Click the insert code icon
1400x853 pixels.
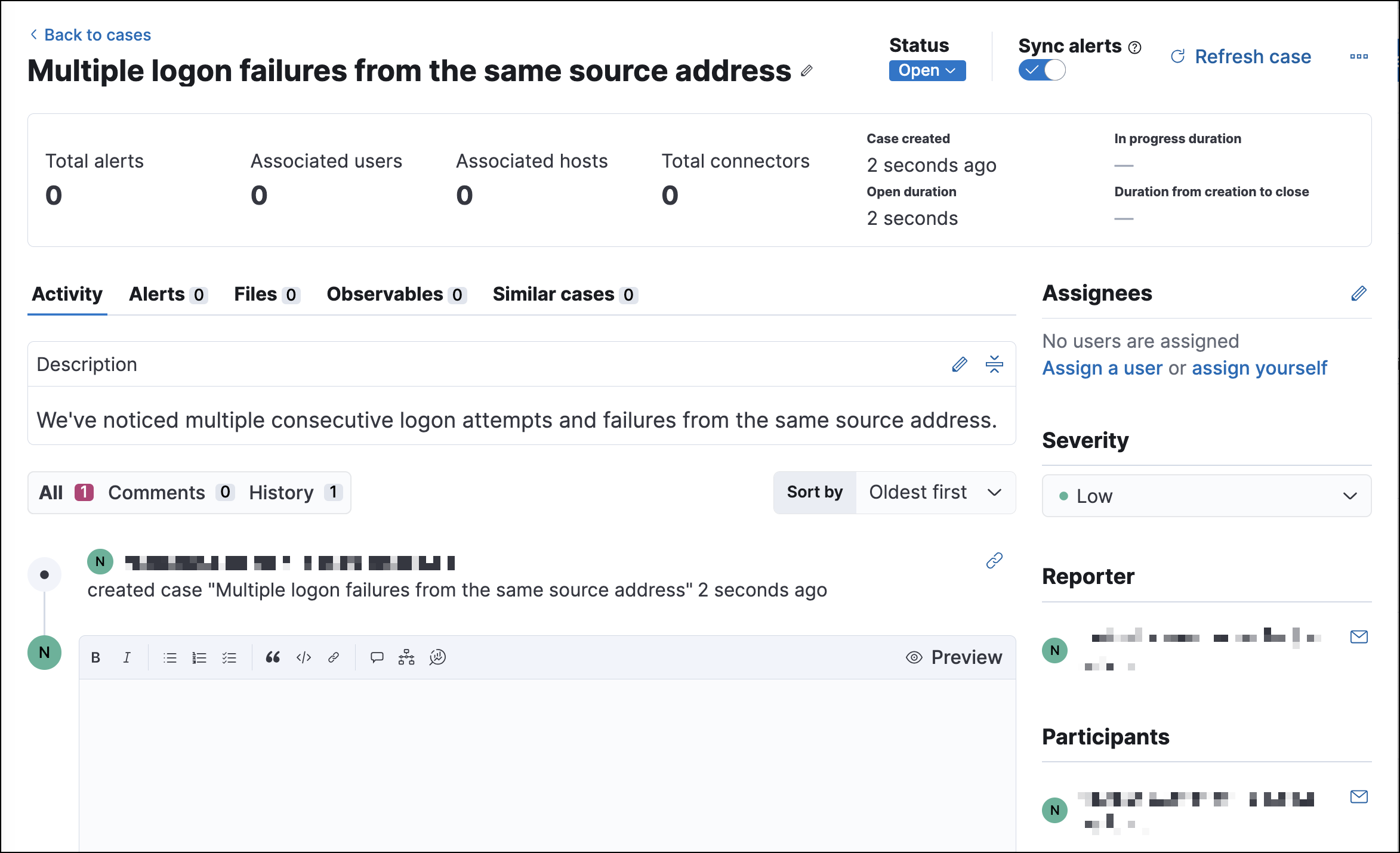click(304, 657)
